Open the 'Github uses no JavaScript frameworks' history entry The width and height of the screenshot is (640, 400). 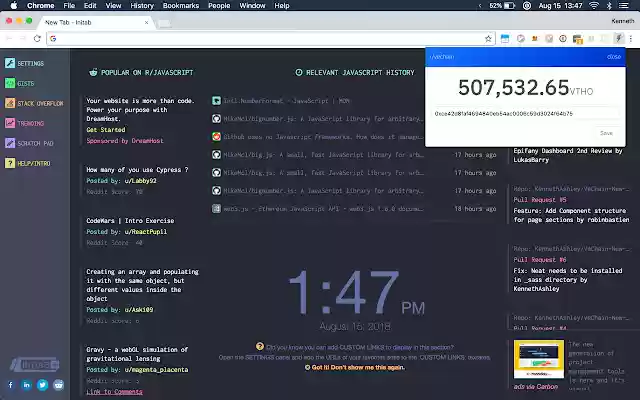[322, 137]
